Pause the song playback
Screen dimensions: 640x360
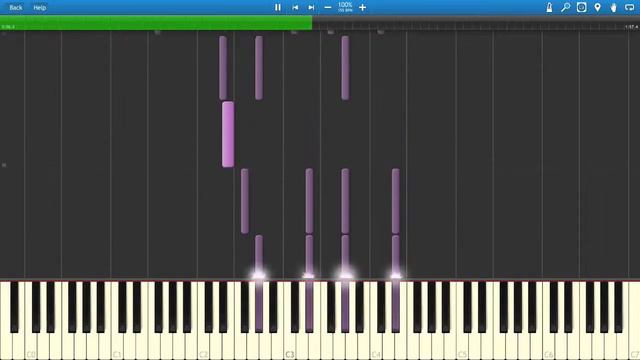(278, 7)
